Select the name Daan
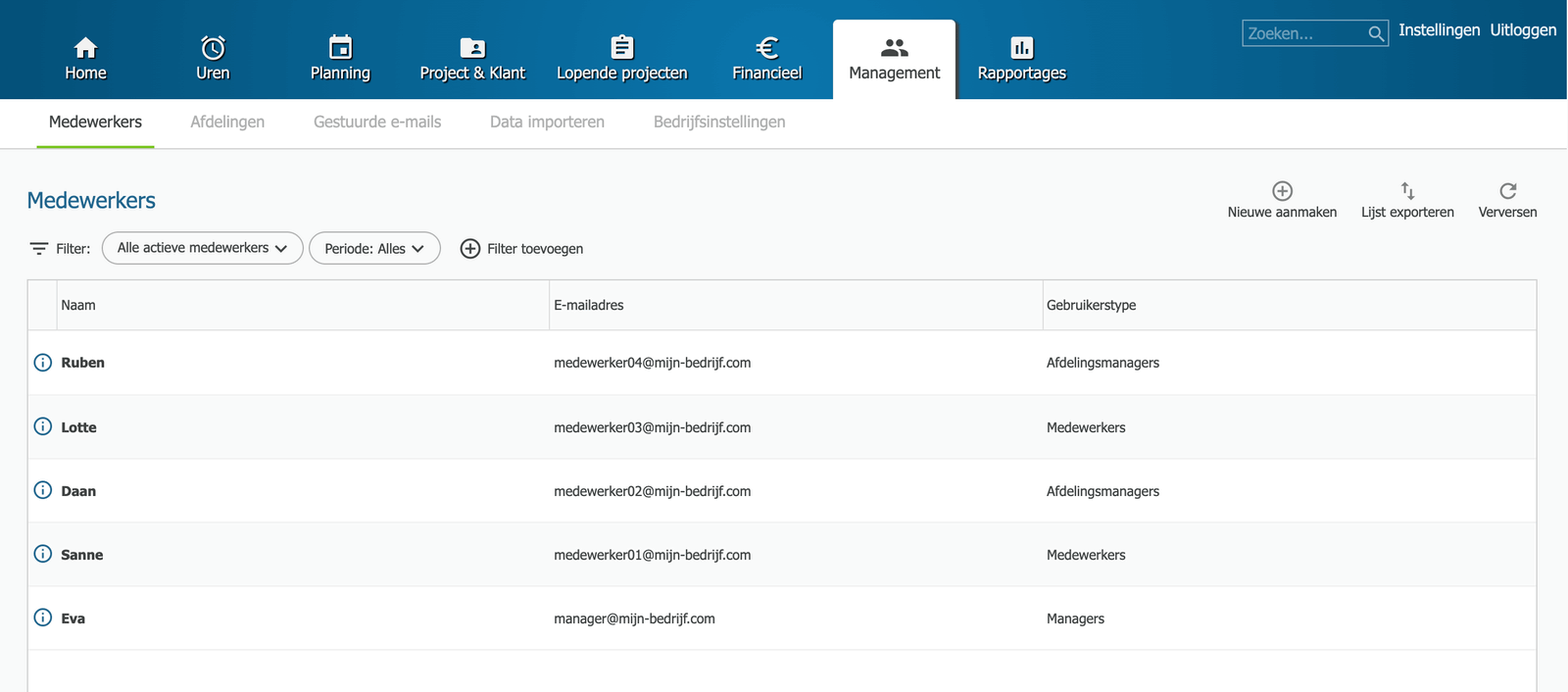Viewport: 1568px width, 692px height. coord(78,491)
